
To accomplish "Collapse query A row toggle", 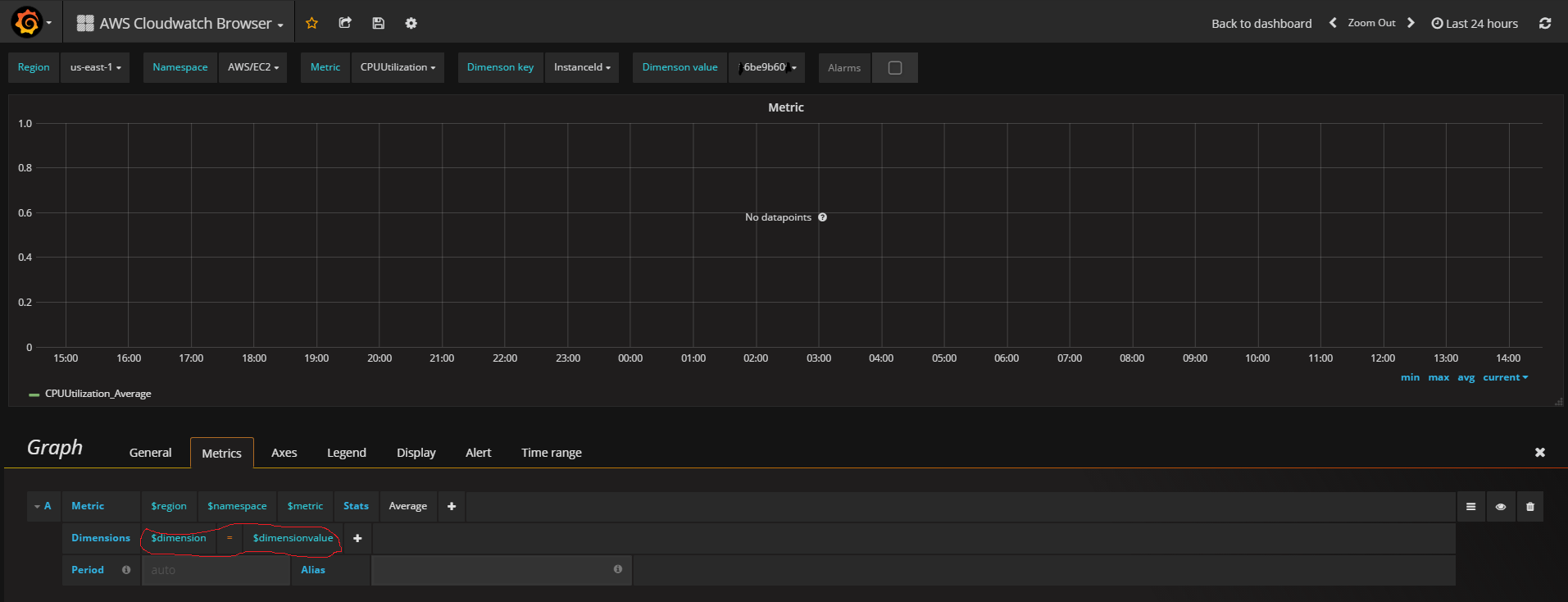I will click(x=43, y=506).
